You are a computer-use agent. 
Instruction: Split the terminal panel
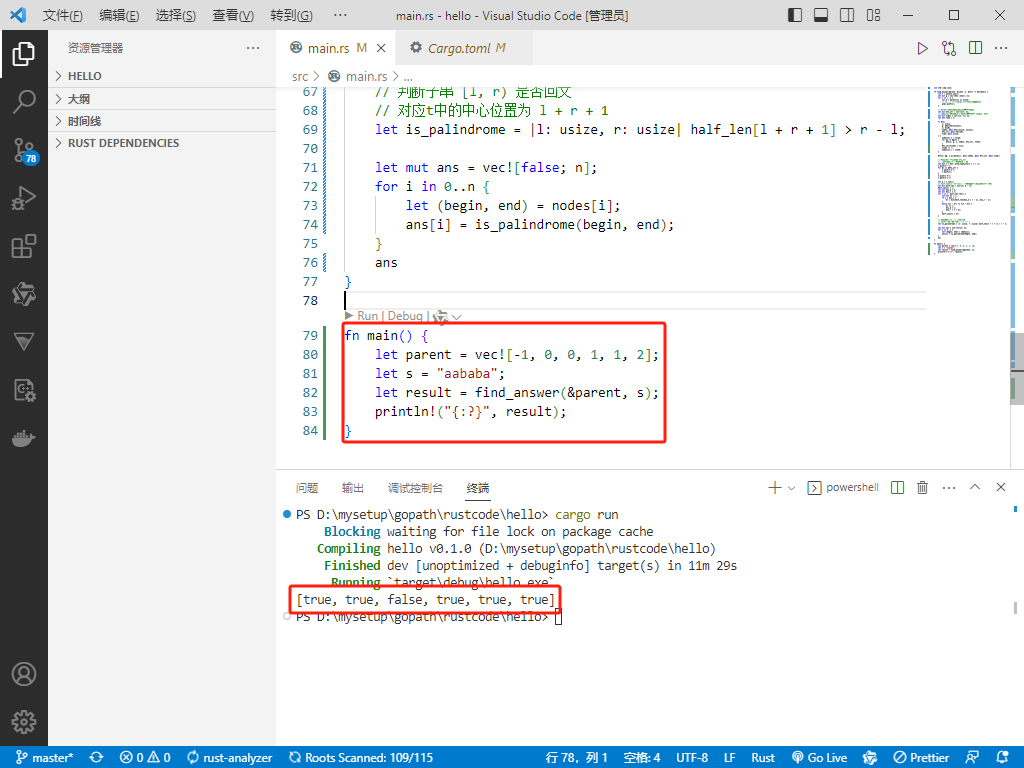click(x=897, y=488)
